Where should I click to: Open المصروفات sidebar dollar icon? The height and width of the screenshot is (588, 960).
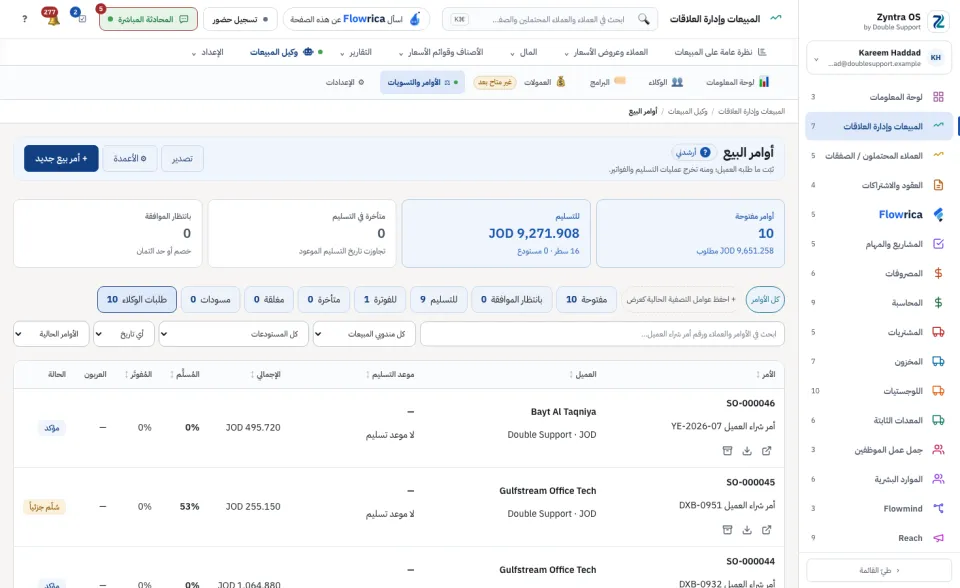pos(938,273)
